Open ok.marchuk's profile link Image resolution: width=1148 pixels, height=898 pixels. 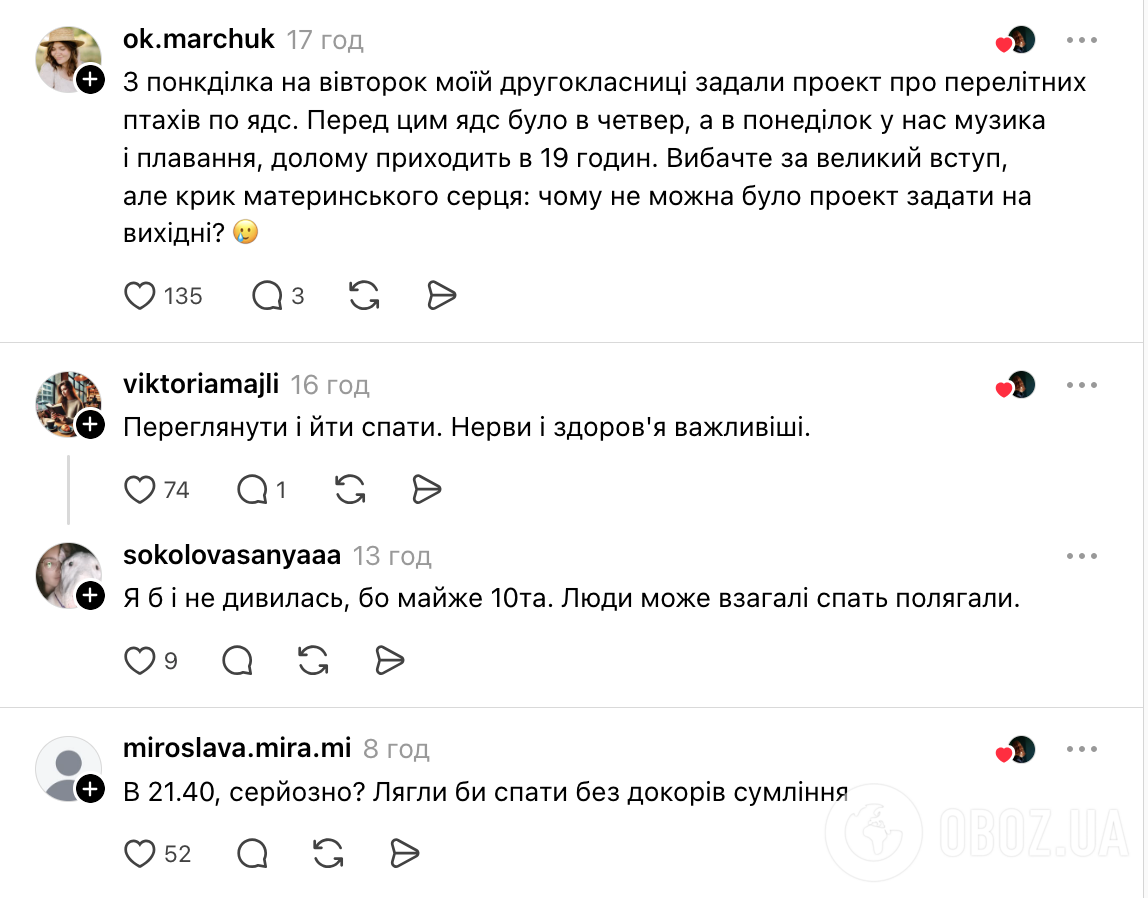click(x=197, y=39)
